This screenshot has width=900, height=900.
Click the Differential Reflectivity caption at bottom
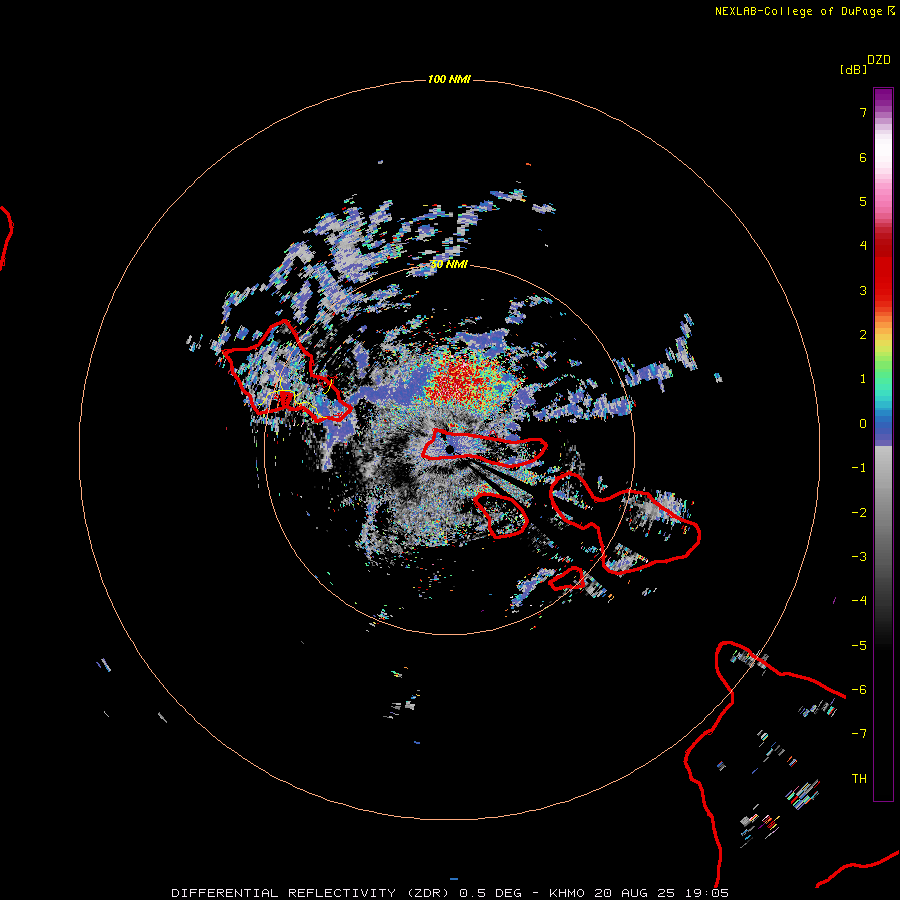450,893
